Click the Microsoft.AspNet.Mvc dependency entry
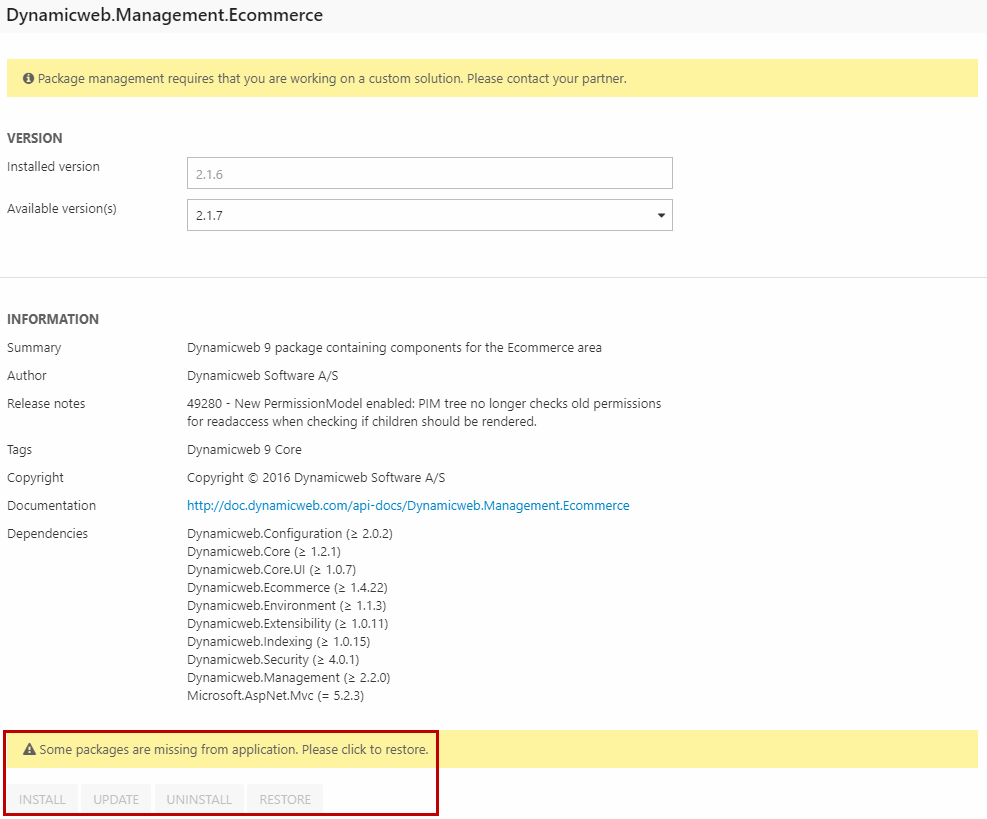 [275, 696]
